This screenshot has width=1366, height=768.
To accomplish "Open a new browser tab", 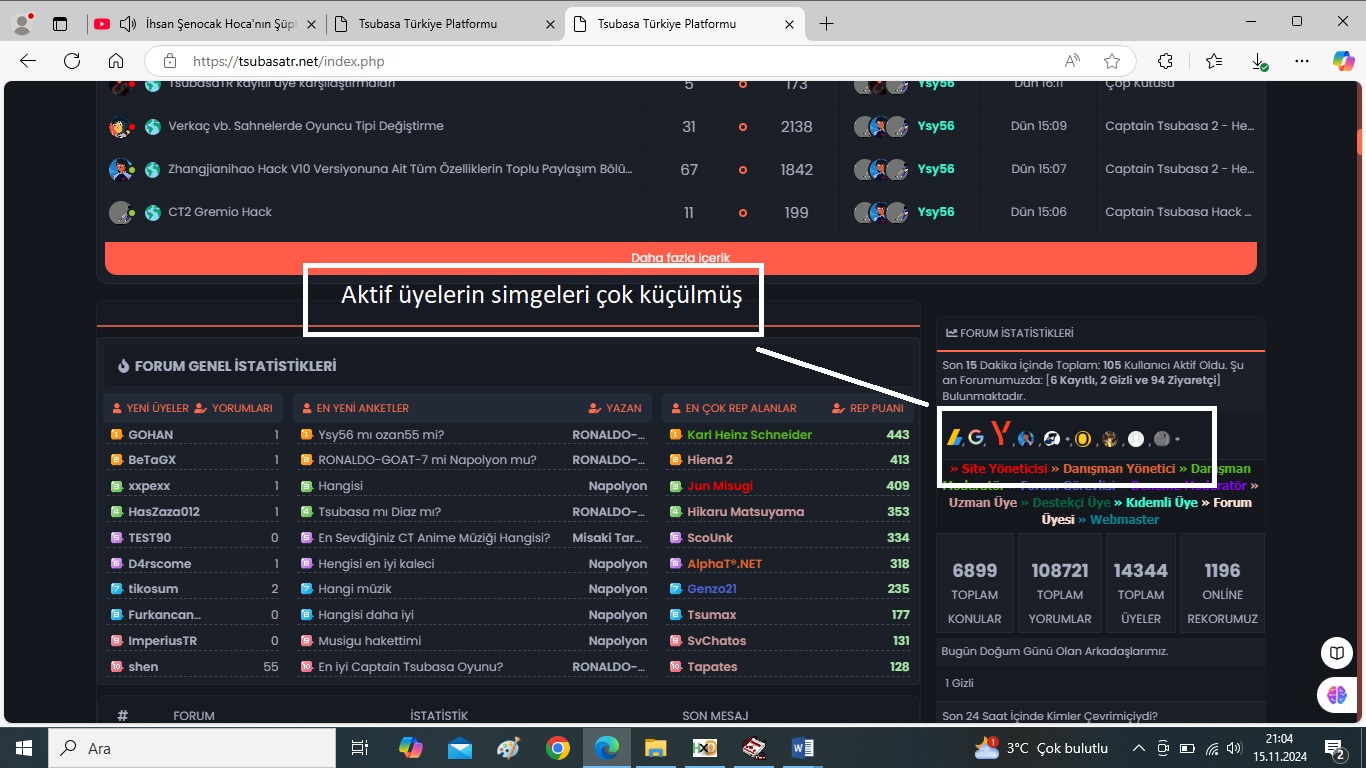I will coord(826,23).
